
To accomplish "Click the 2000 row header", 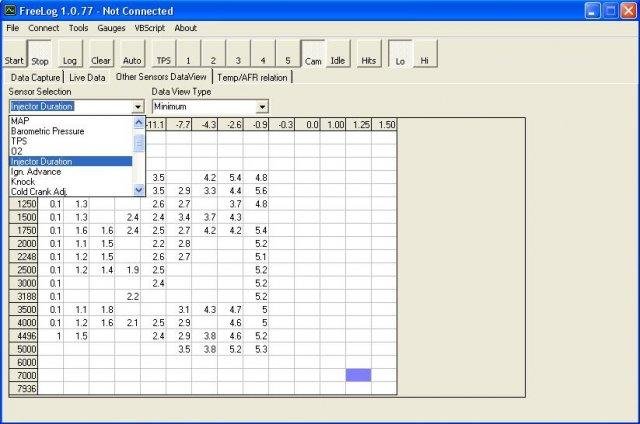I will 24,244.
